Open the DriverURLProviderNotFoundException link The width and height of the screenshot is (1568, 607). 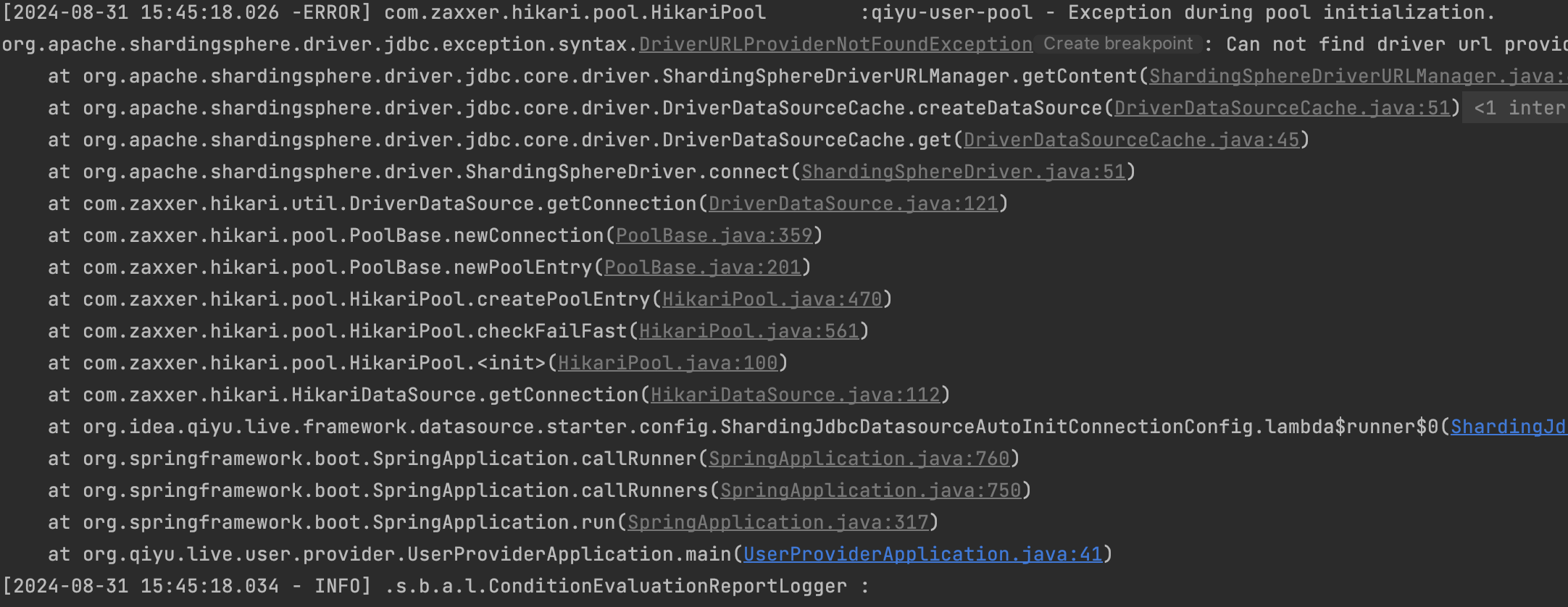click(x=835, y=44)
